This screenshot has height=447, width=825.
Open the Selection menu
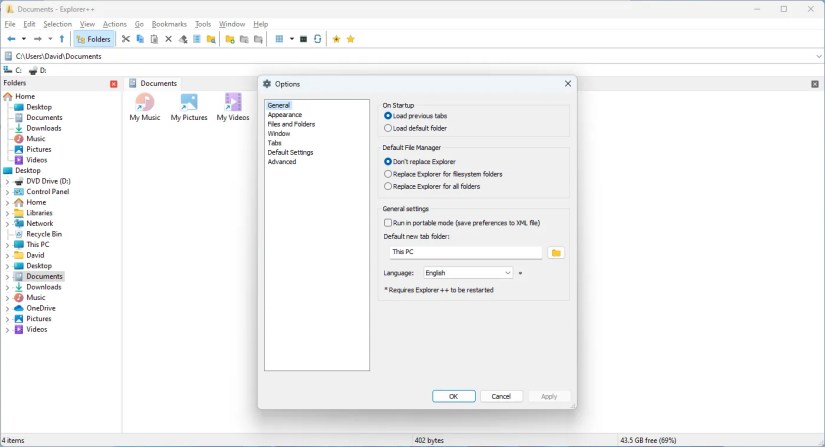[57, 24]
